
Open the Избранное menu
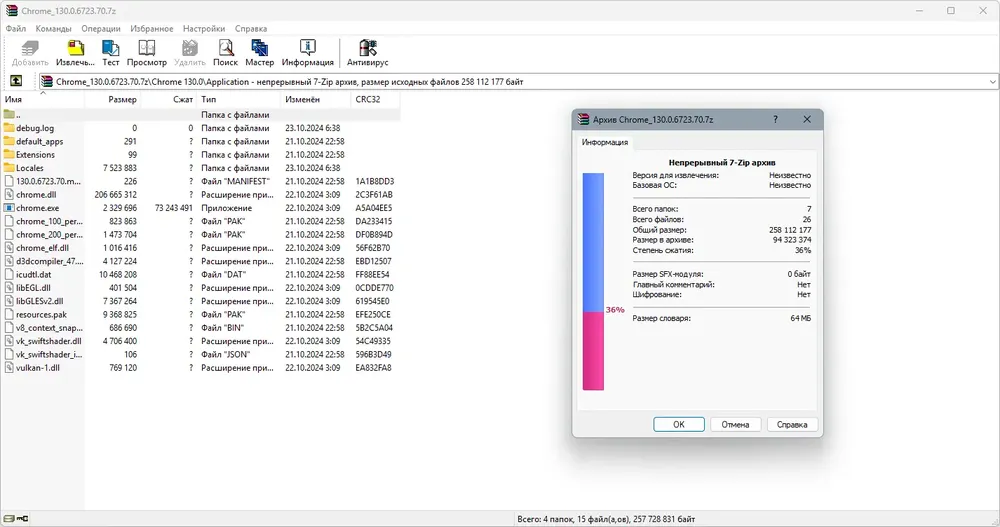click(x=152, y=29)
